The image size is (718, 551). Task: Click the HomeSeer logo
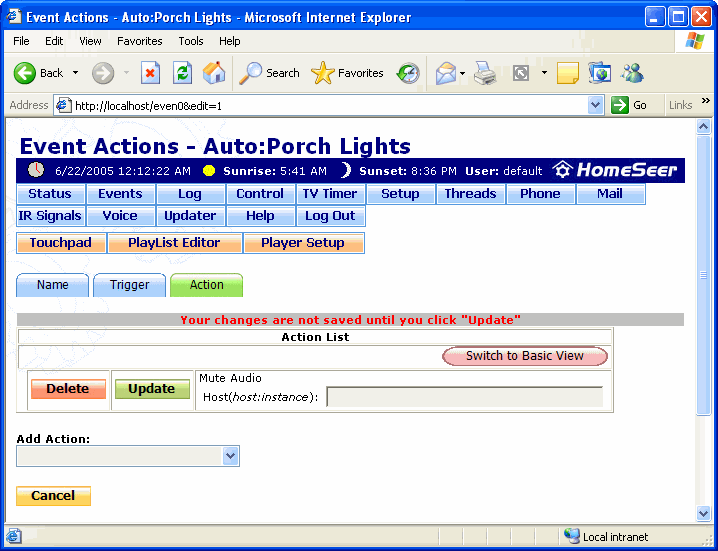[615, 170]
